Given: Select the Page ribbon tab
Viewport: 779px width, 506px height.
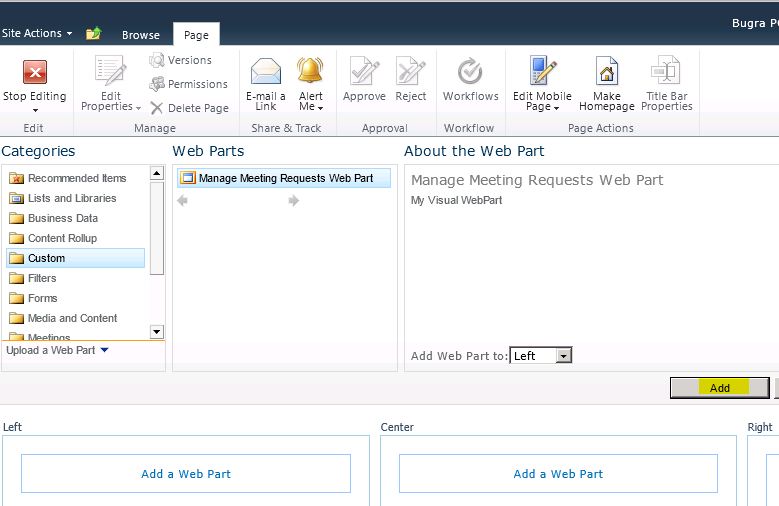Looking at the screenshot, I should tap(196, 35).
